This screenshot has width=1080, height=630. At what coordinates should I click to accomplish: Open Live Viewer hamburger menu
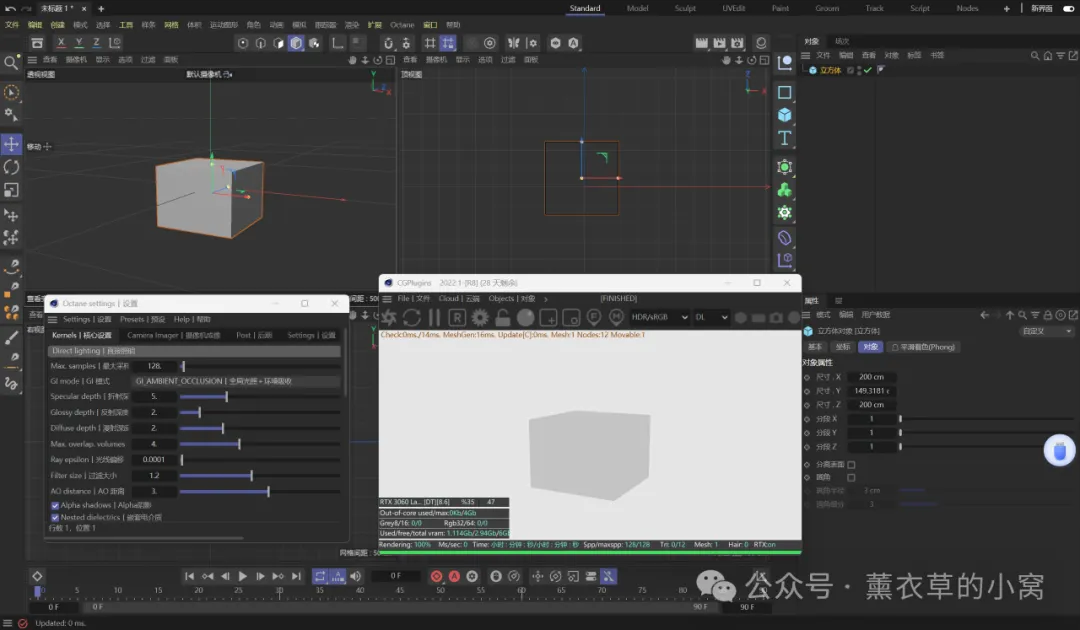click(x=387, y=299)
